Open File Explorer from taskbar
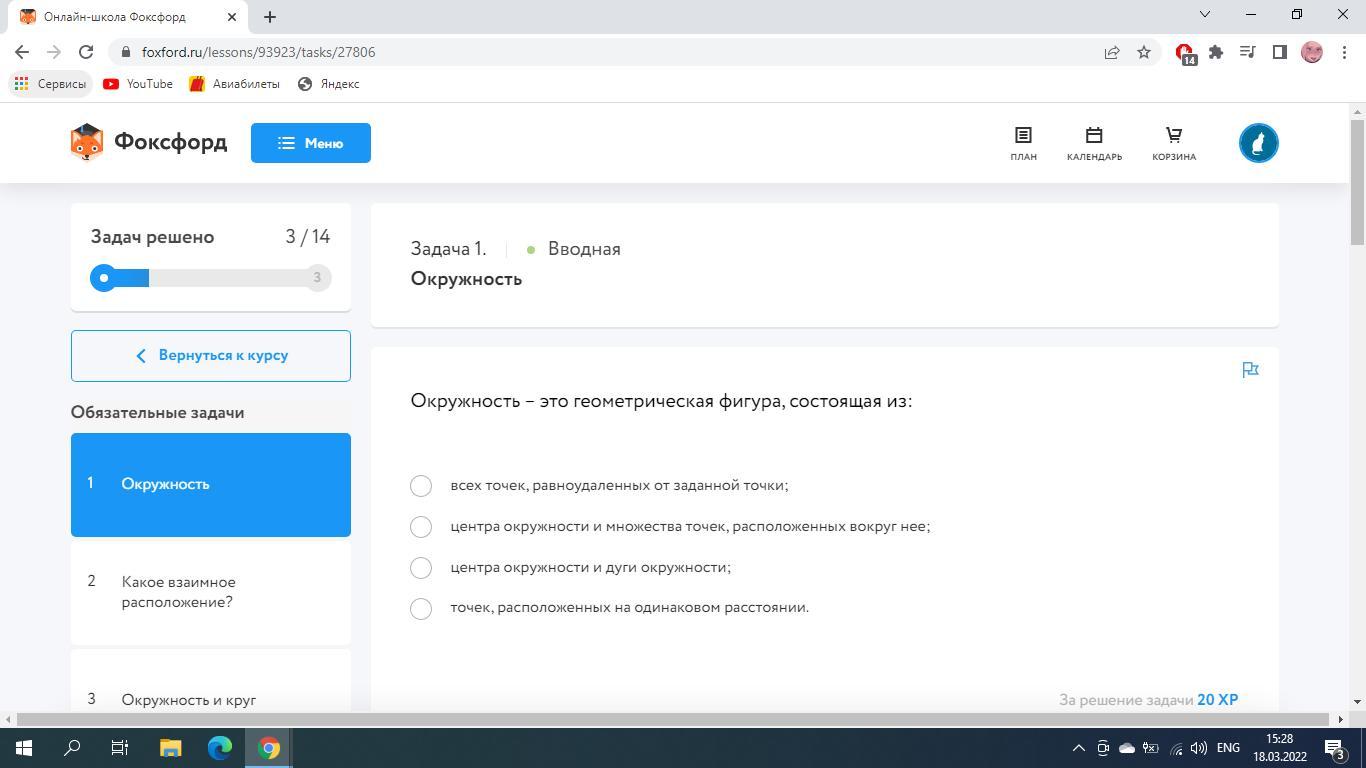The width and height of the screenshot is (1366, 768). pos(170,748)
